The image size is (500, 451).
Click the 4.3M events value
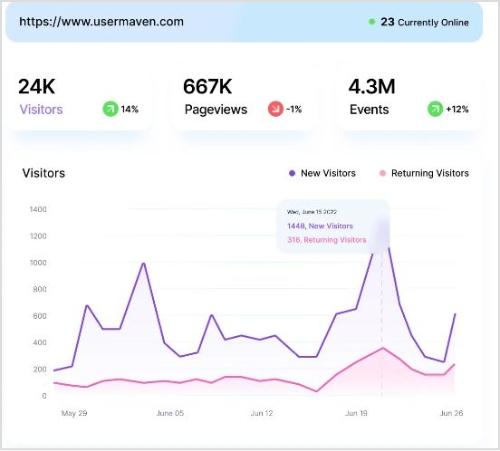coord(372,87)
